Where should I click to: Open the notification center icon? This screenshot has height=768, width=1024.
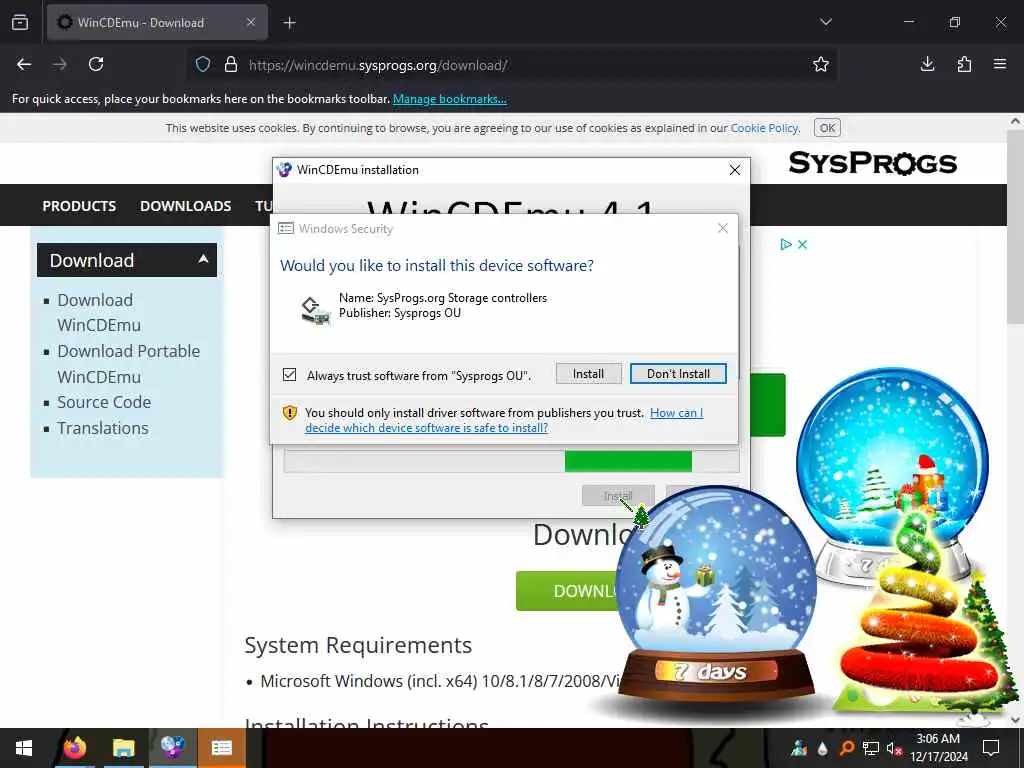click(x=991, y=748)
